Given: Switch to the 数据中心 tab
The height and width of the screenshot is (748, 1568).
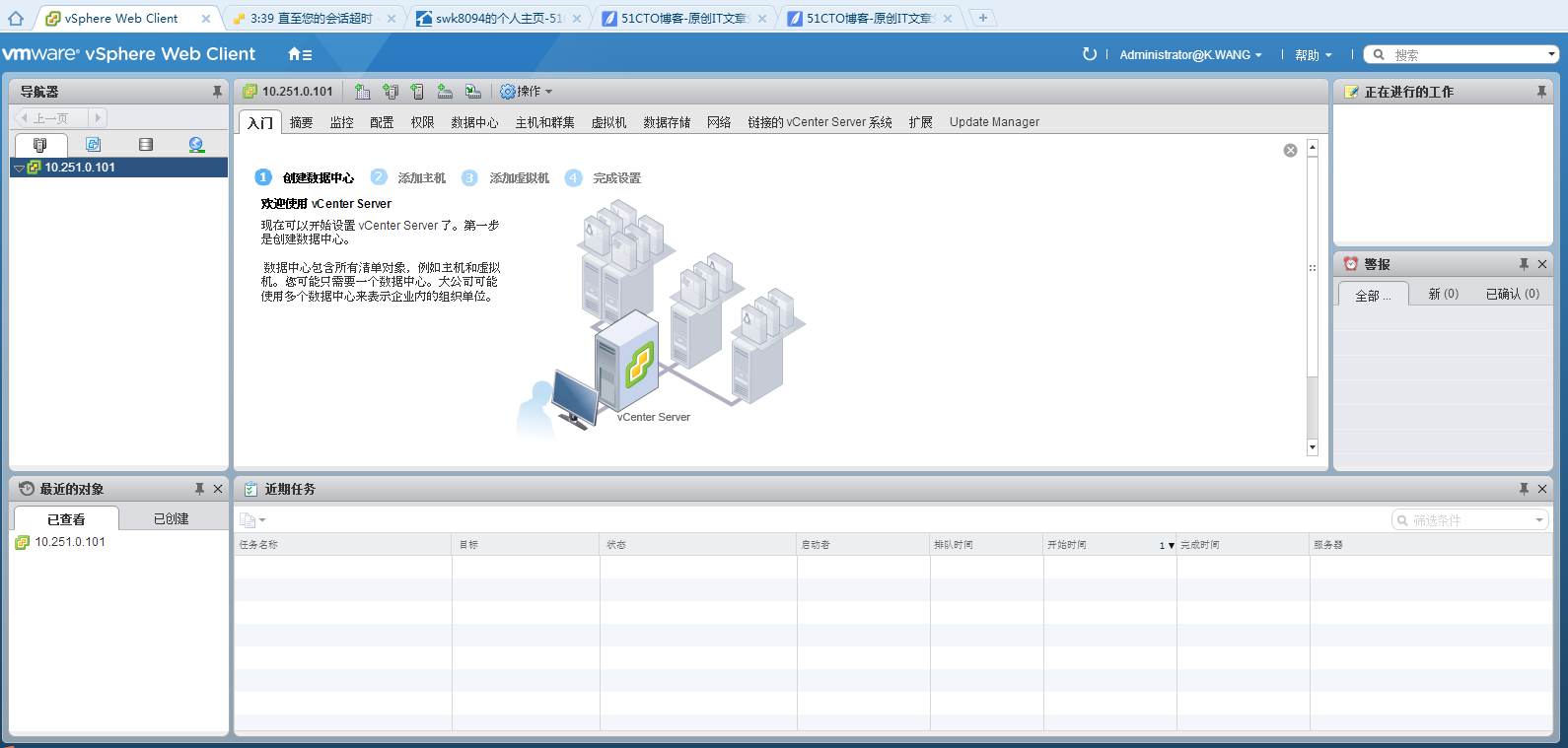Looking at the screenshot, I should [474, 122].
